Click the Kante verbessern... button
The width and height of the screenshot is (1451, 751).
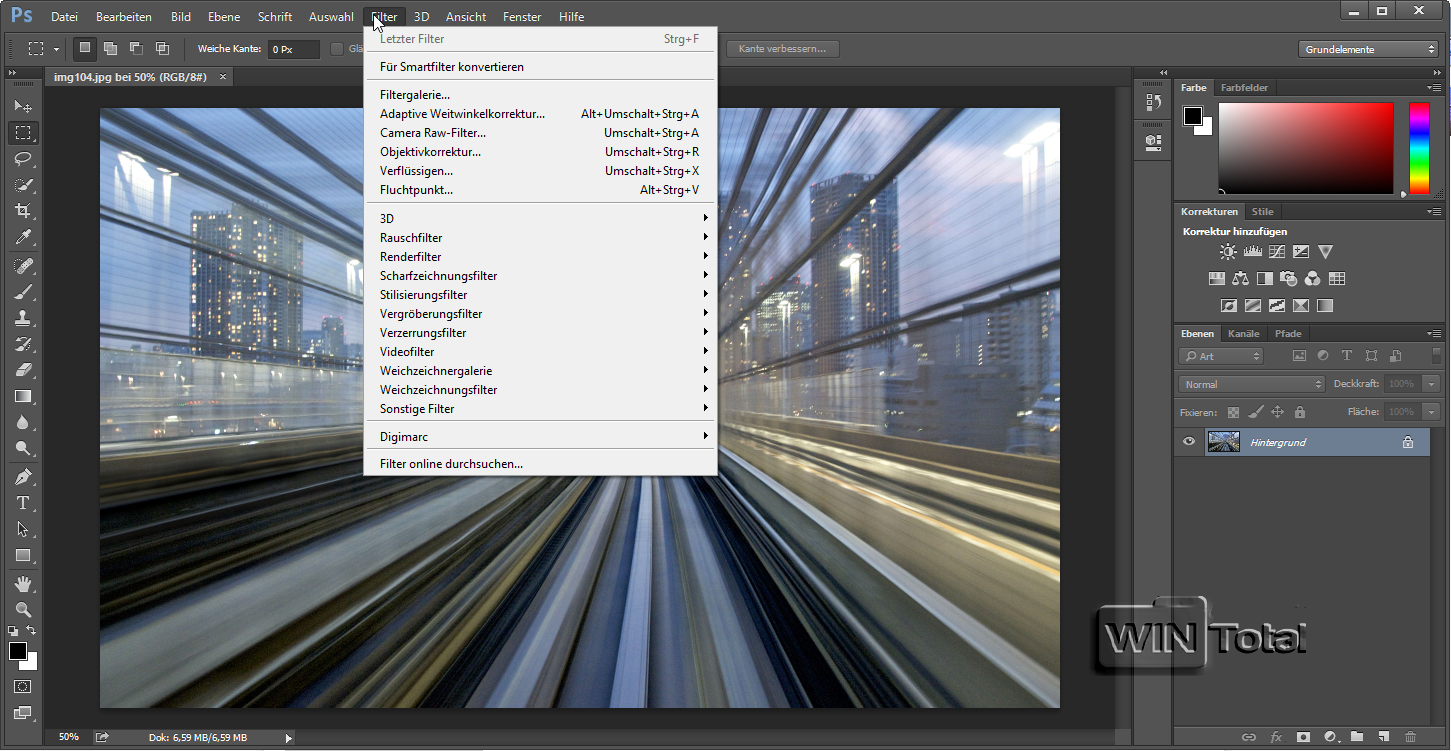pos(782,49)
